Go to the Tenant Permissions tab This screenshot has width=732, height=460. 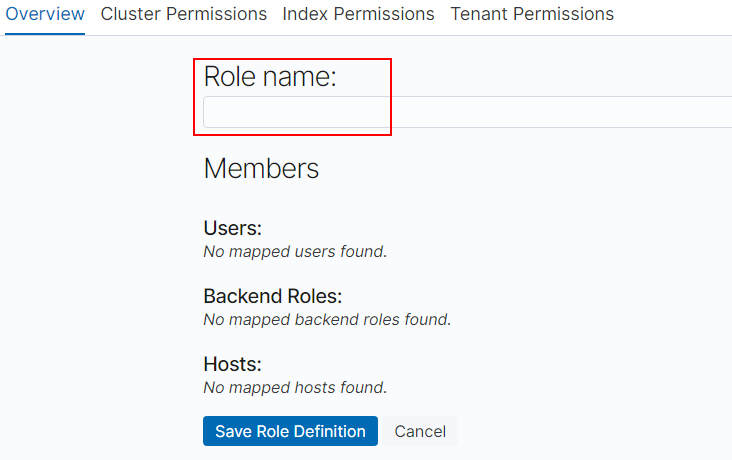pyautogui.click(x=532, y=14)
